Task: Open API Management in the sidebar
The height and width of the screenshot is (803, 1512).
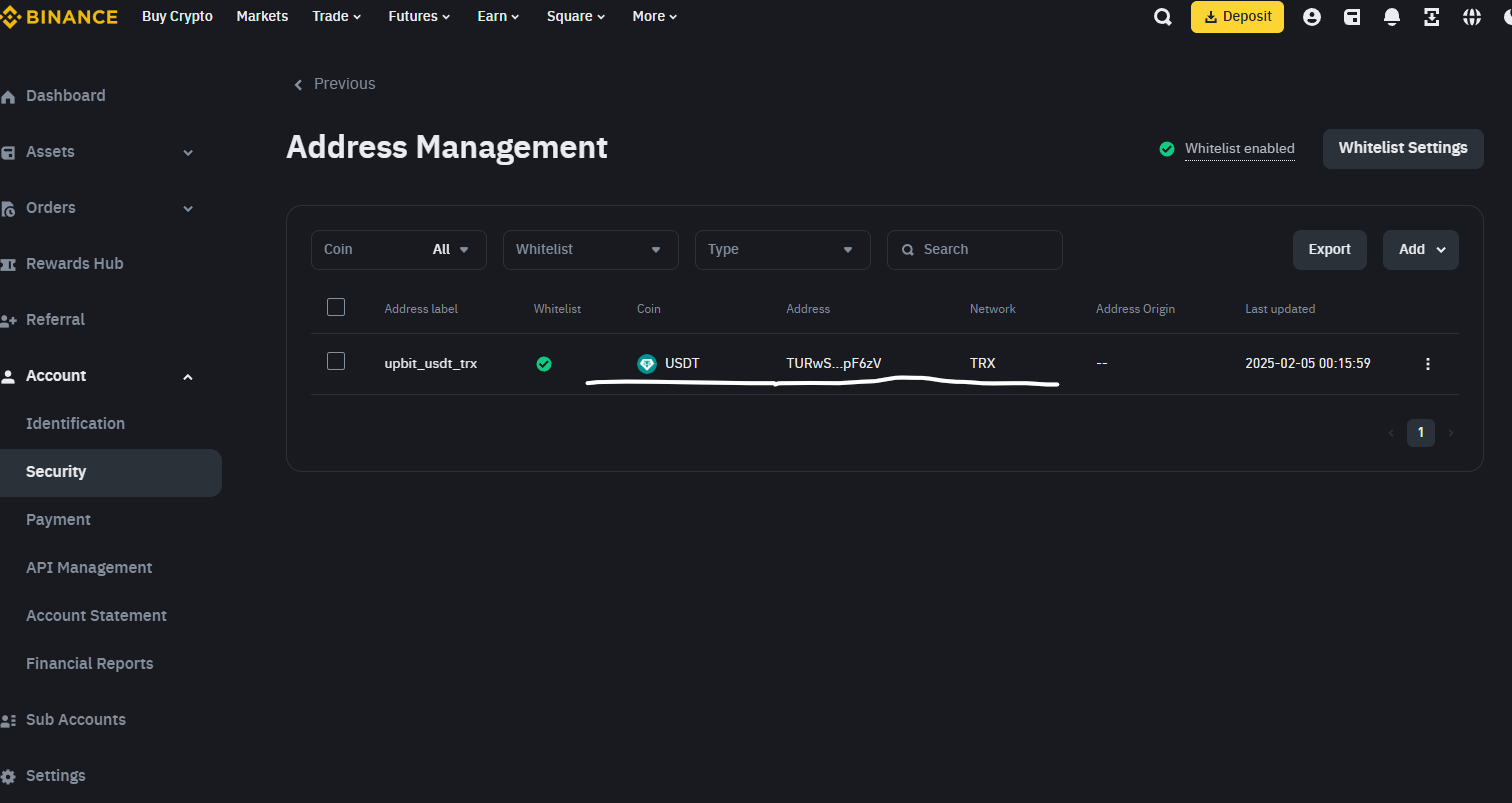Action: [x=89, y=568]
